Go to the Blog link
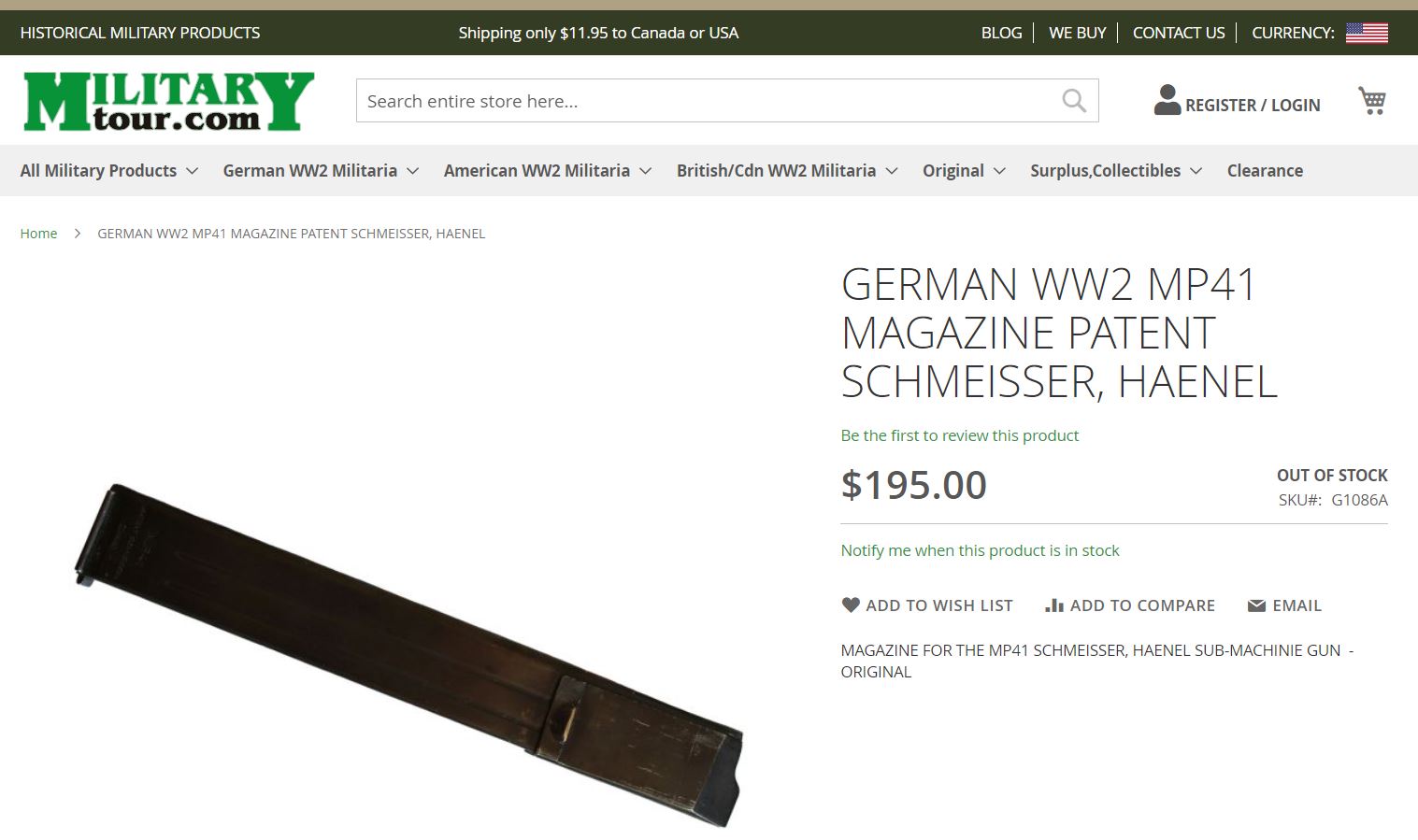 point(1001,33)
